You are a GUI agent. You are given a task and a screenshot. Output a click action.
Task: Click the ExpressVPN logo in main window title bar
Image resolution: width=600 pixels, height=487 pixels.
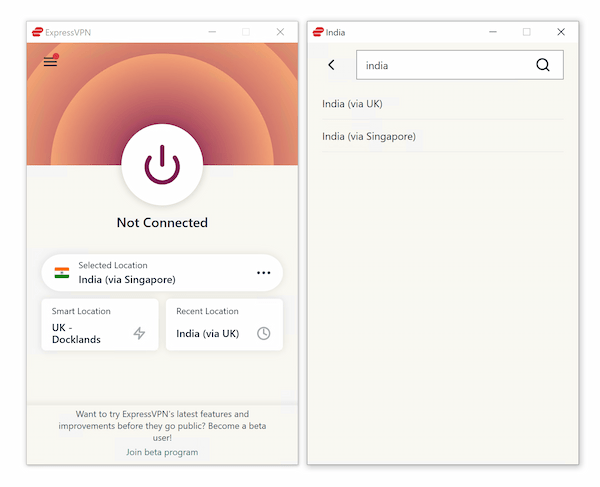37,32
